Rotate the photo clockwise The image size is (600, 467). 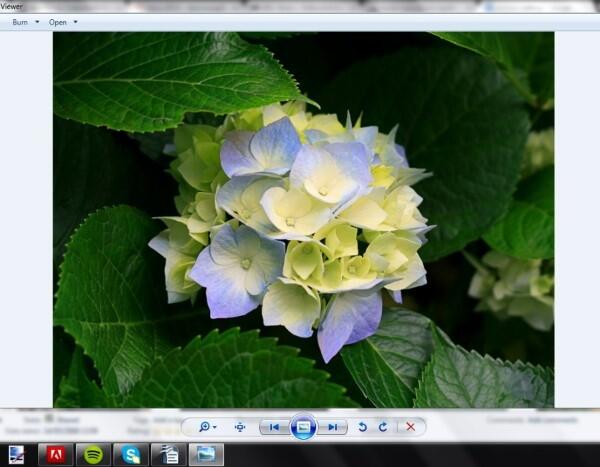(x=383, y=427)
